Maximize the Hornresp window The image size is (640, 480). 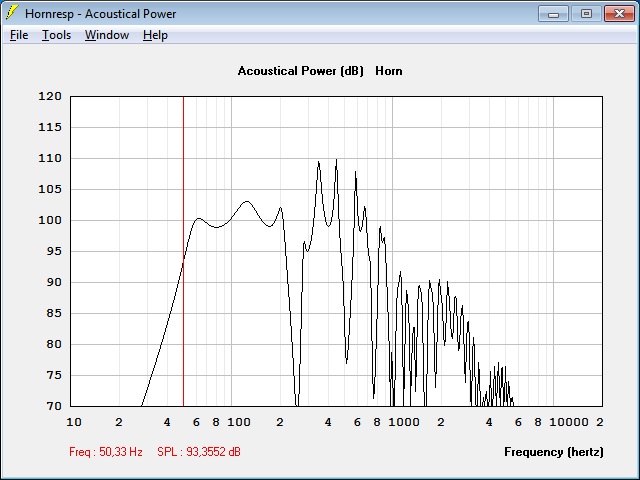586,14
